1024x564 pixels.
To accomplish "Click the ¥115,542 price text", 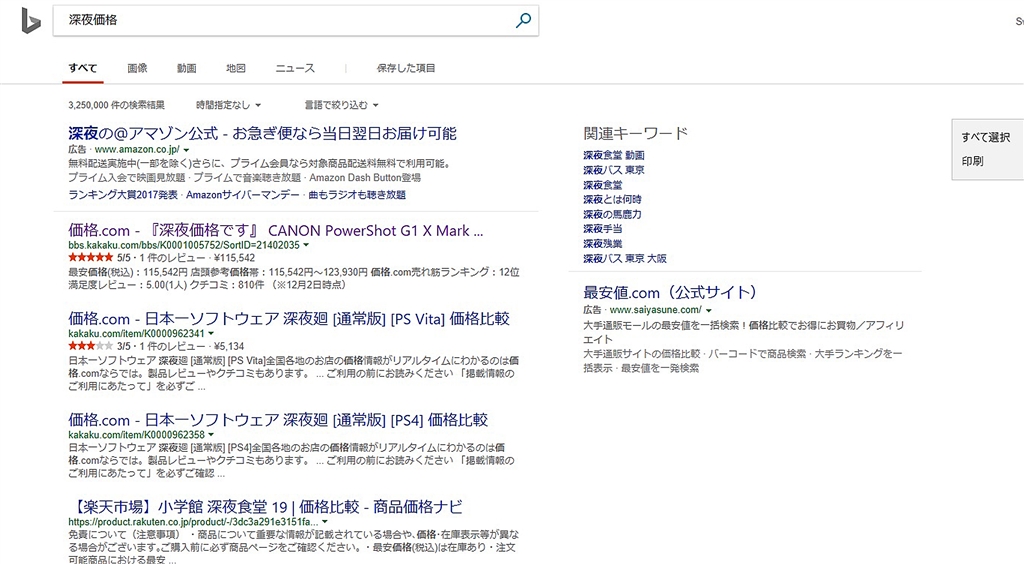I will (x=234, y=258).
